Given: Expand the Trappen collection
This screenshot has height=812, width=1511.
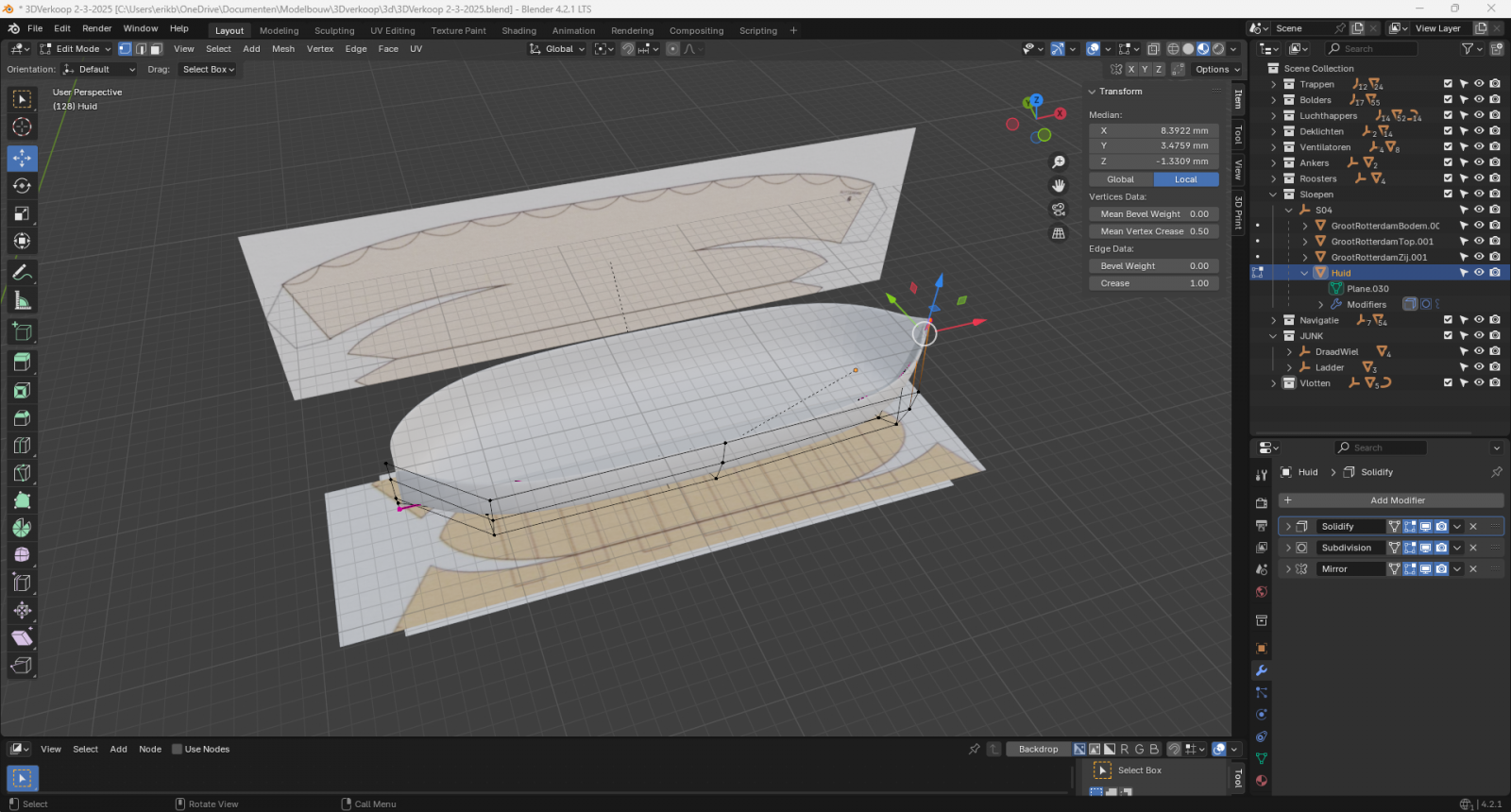Looking at the screenshot, I should pos(1273,84).
